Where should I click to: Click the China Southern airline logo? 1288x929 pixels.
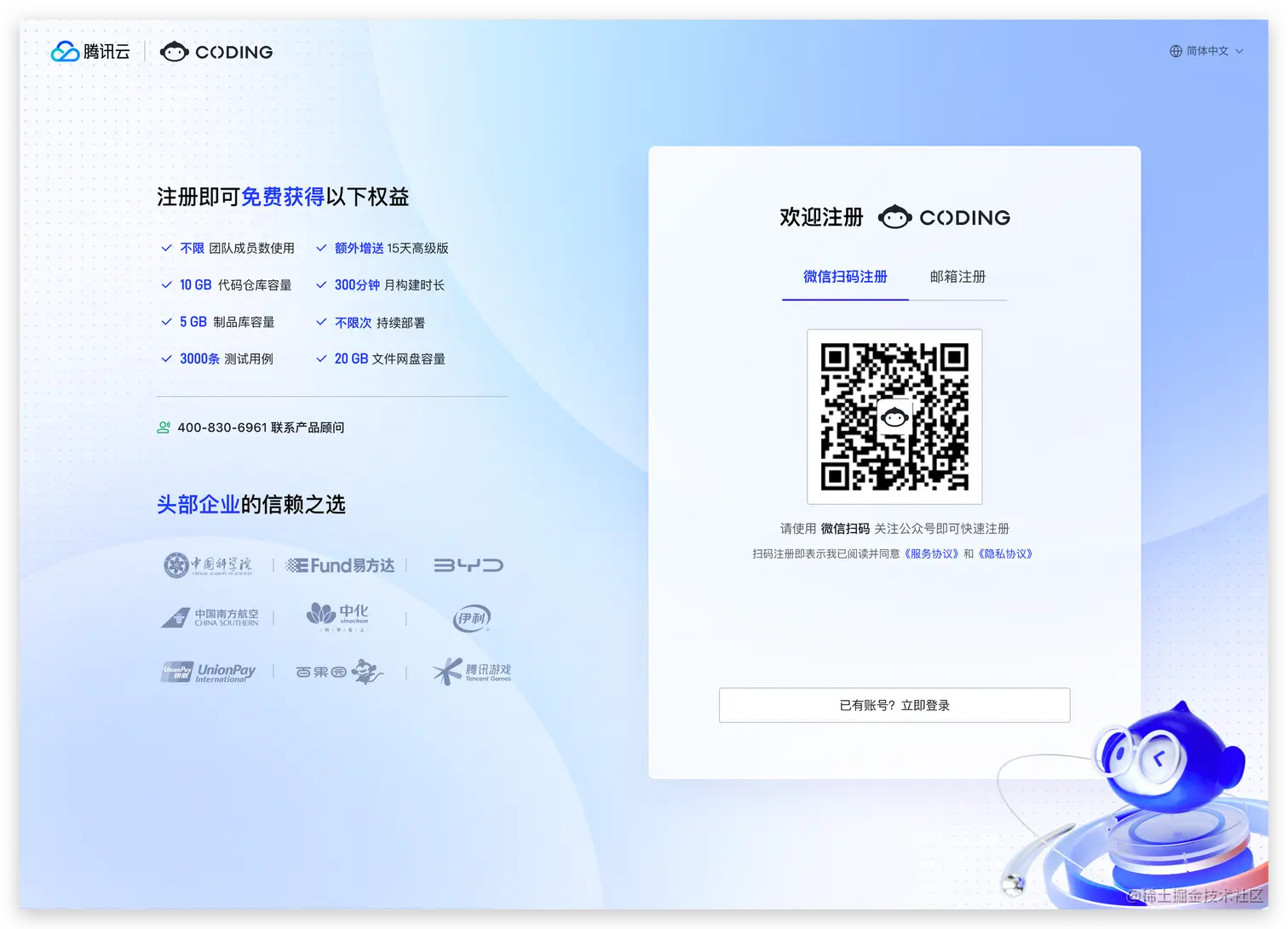click(x=210, y=617)
